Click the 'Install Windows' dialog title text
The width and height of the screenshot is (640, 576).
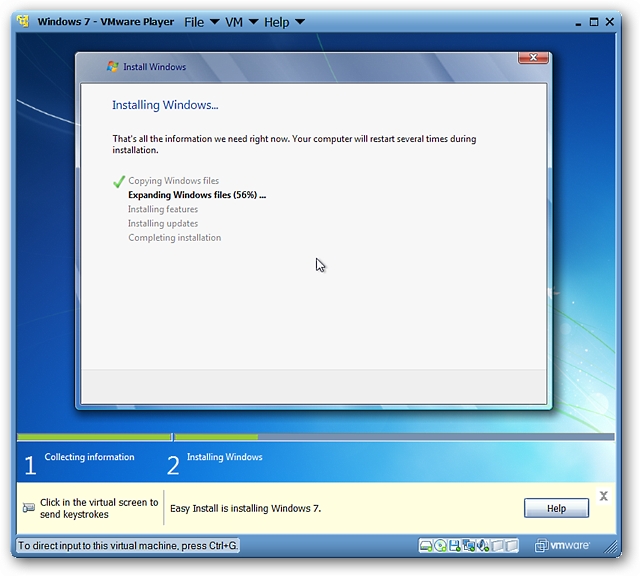(x=155, y=67)
